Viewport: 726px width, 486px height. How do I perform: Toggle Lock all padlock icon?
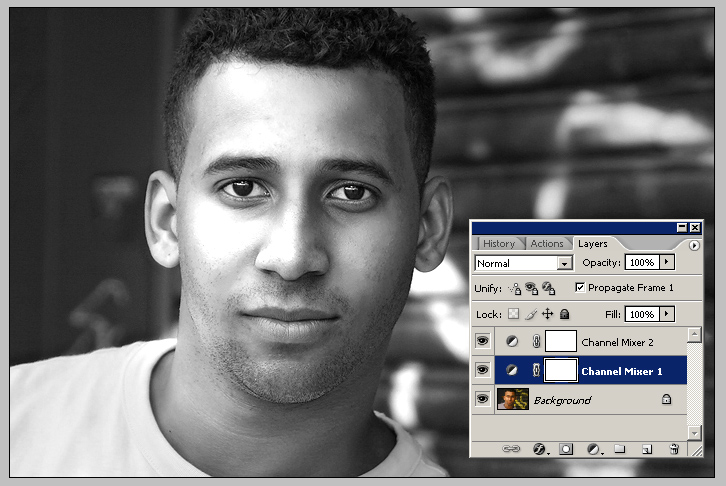pyautogui.click(x=564, y=314)
